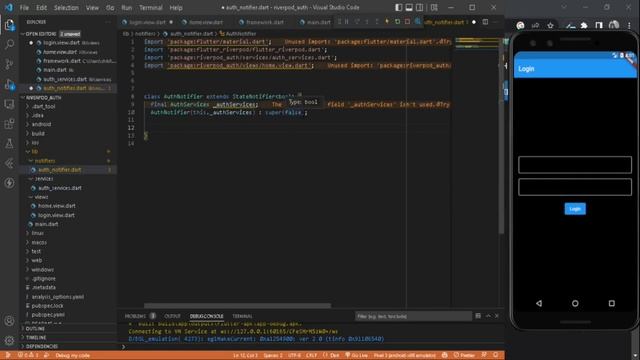Screen dimensions: 640x360
Task: Toggle primary sidebar layout icon in title bar
Action: tap(398, 7)
